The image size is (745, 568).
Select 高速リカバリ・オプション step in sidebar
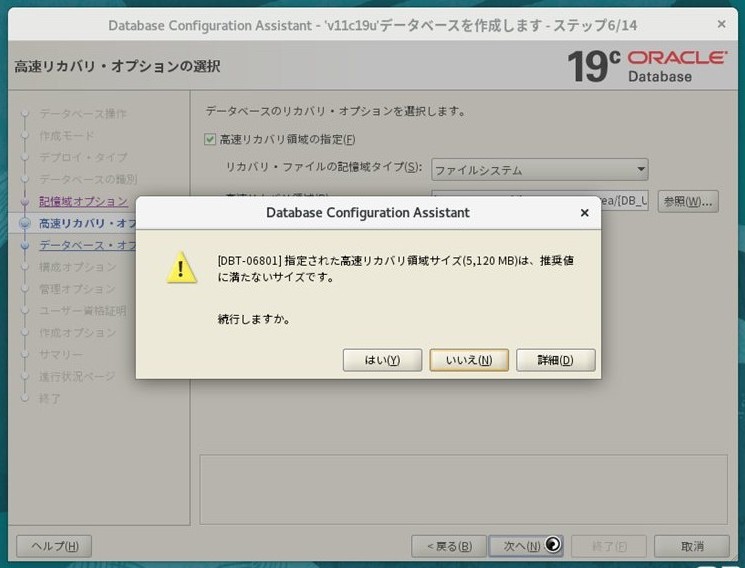pyautogui.click(x=87, y=223)
